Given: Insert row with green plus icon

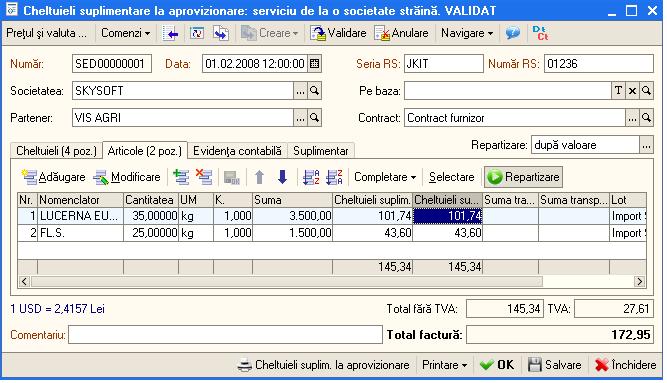Looking at the screenshot, I should [181, 177].
